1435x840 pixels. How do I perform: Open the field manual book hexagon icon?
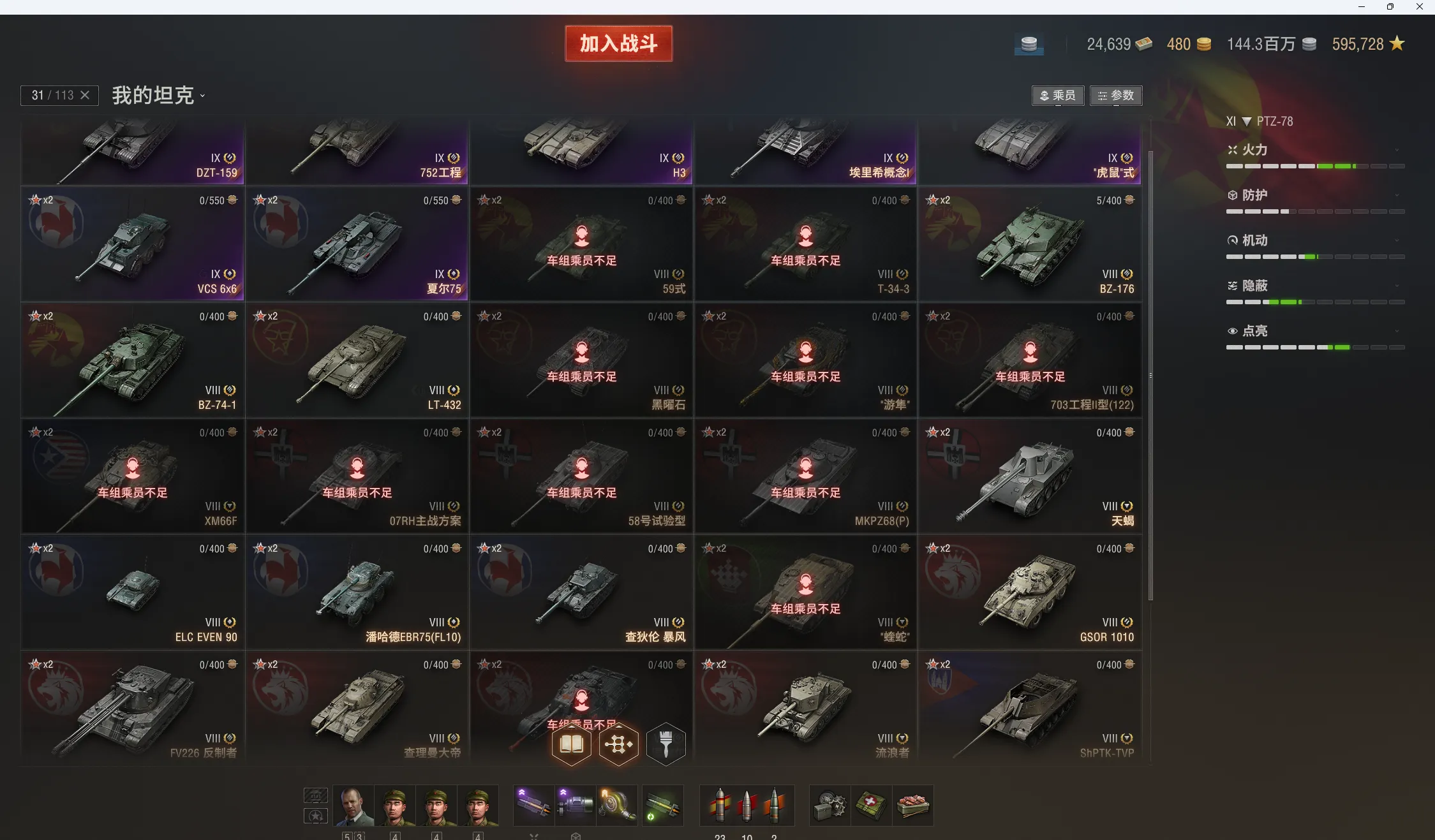(571, 744)
